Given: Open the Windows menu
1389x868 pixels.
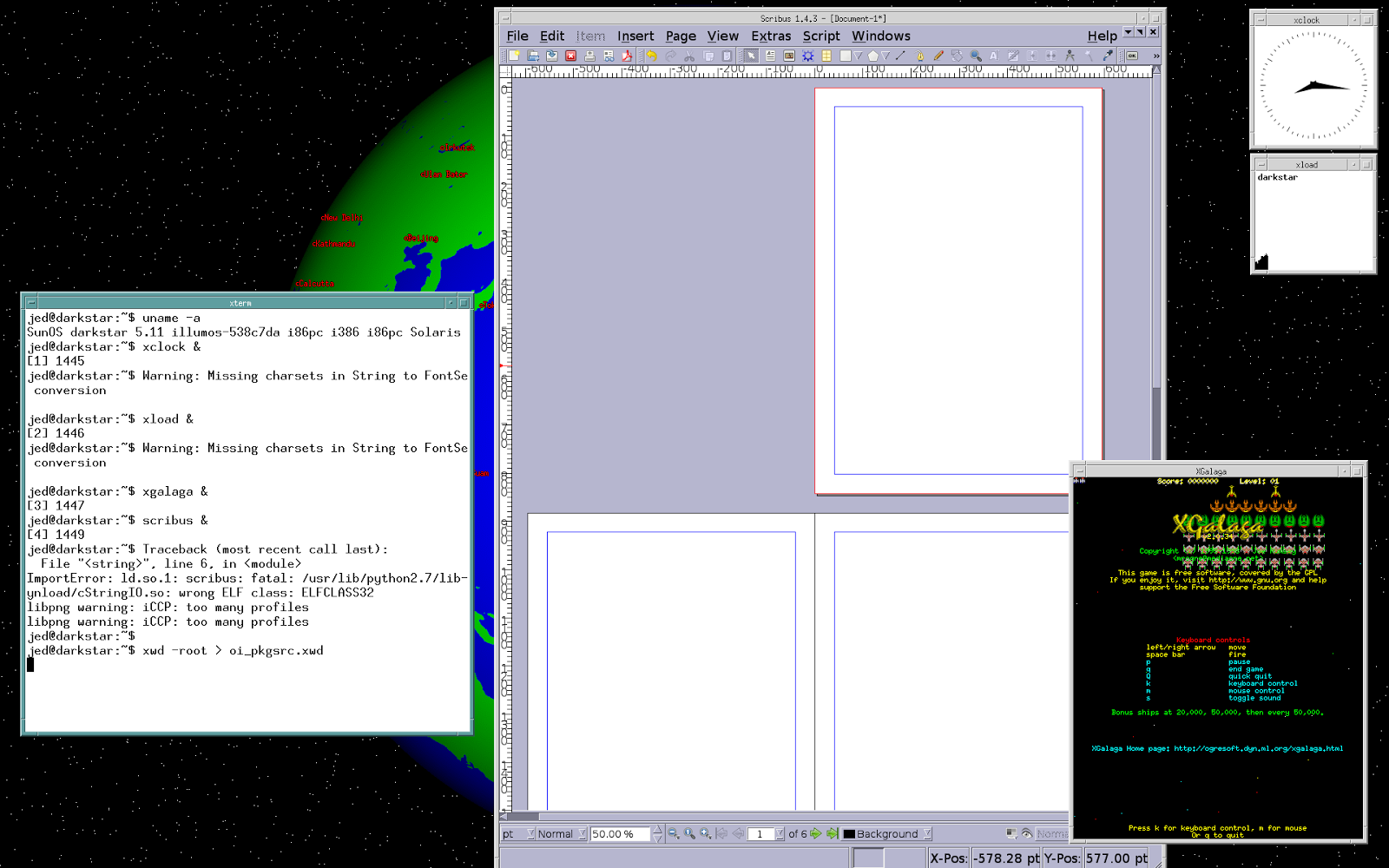Looking at the screenshot, I should click(x=880, y=36).
